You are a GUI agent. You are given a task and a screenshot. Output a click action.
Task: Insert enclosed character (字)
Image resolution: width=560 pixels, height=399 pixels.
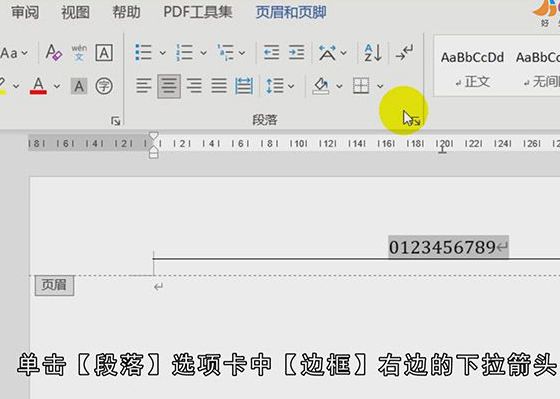click(104, 86)
